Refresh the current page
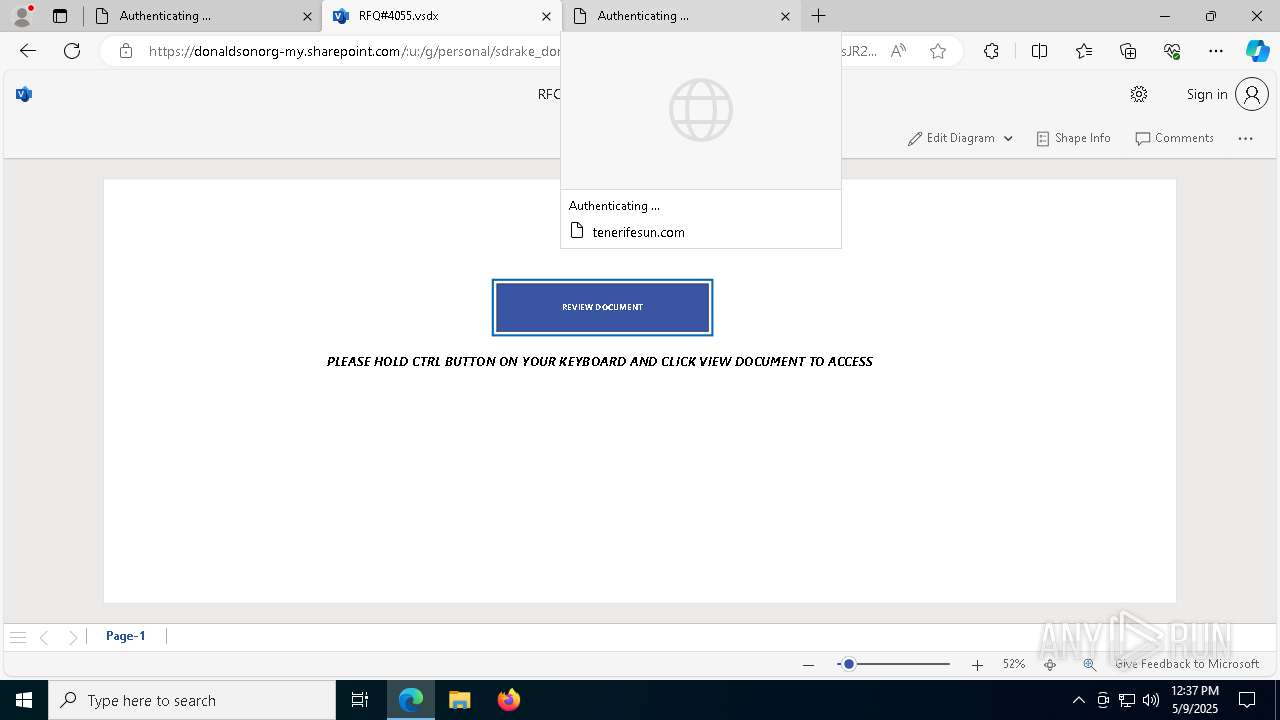The width and height of the screenshot is (1280, 720). point(72,51)
